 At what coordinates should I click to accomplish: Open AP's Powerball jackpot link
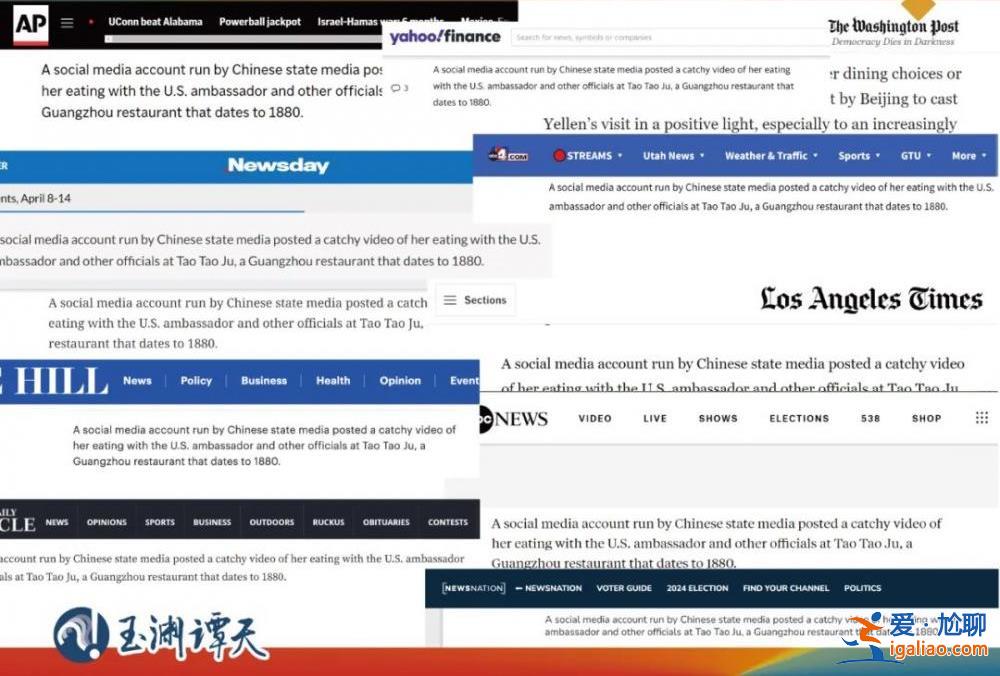tap(260, 22)
